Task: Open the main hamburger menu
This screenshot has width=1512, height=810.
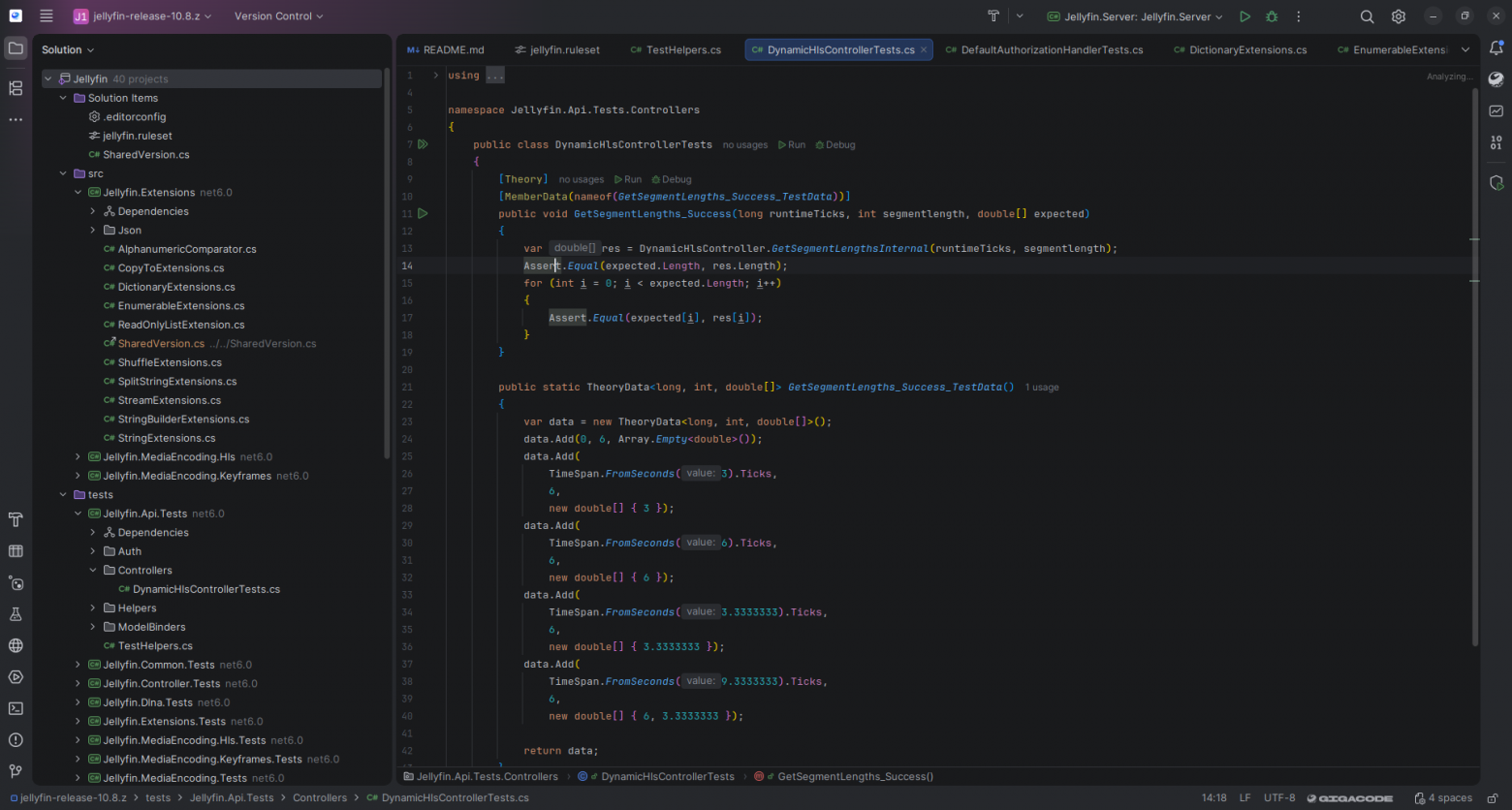Action: click(x=47, y=16)
